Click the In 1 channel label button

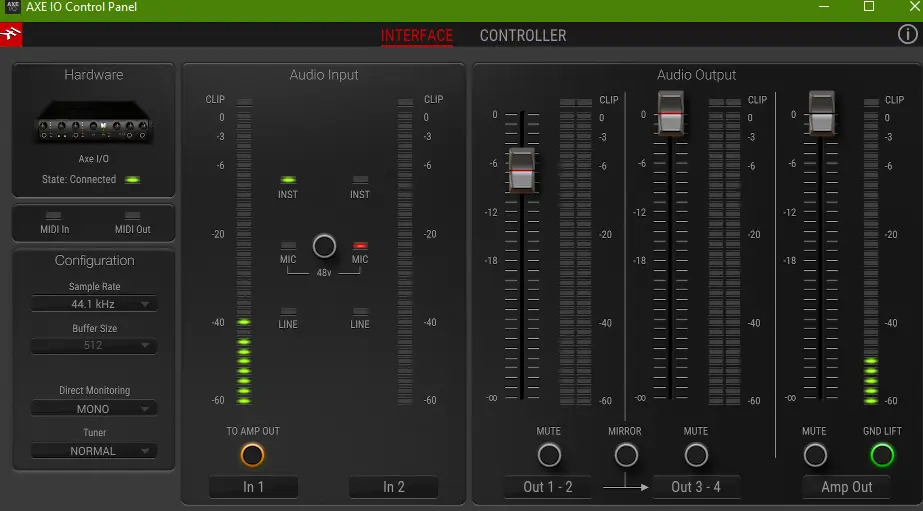(254, 487)
